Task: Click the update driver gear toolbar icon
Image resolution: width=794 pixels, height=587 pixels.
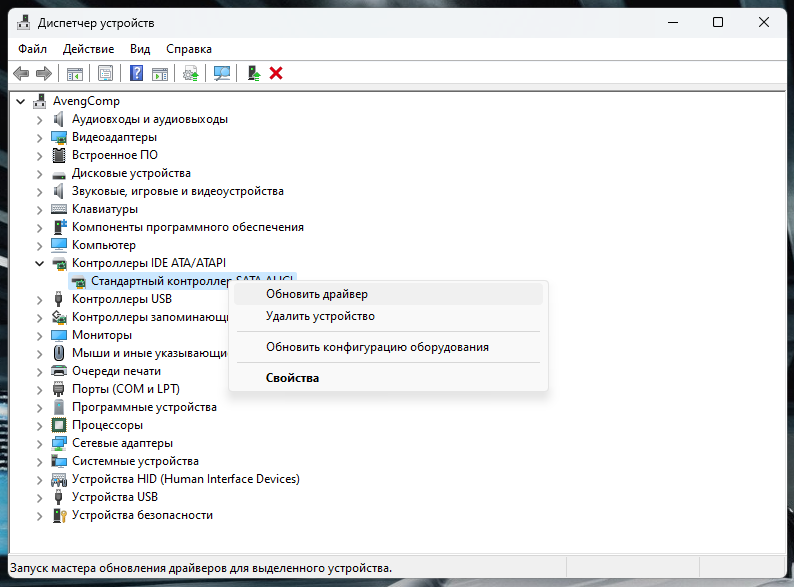Action: (x=191, y=73)
